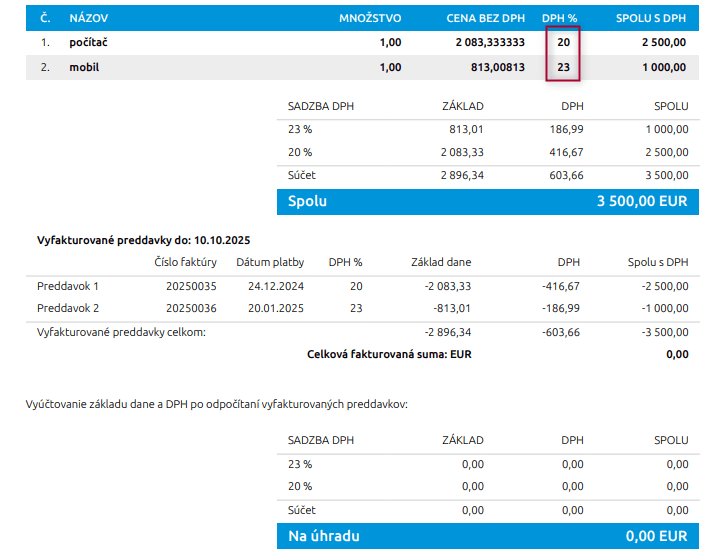Select the payment date 20.01.2025
Image resolution: width=726 pixels, height=554 pixels.
click(269, 309)
